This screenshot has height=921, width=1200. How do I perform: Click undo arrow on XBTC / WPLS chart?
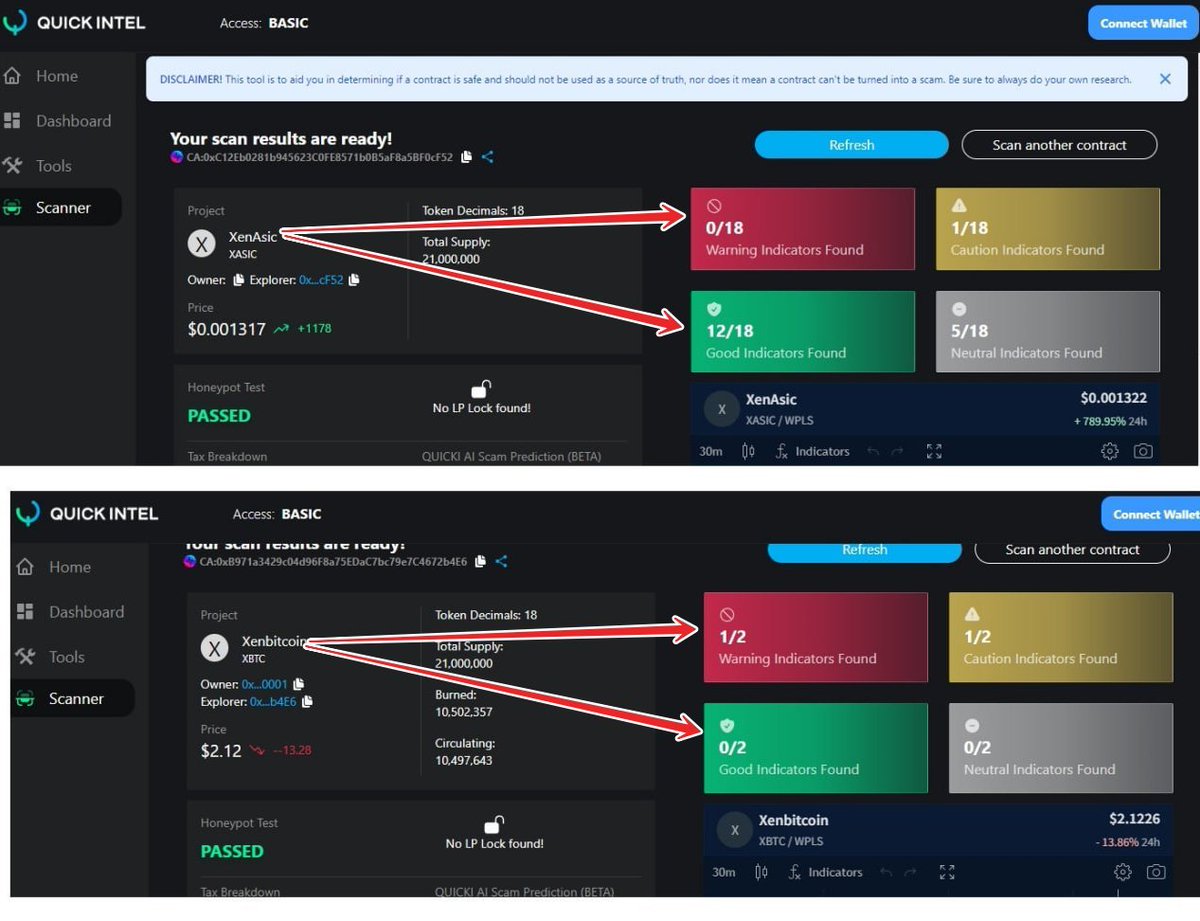[886, 872]
